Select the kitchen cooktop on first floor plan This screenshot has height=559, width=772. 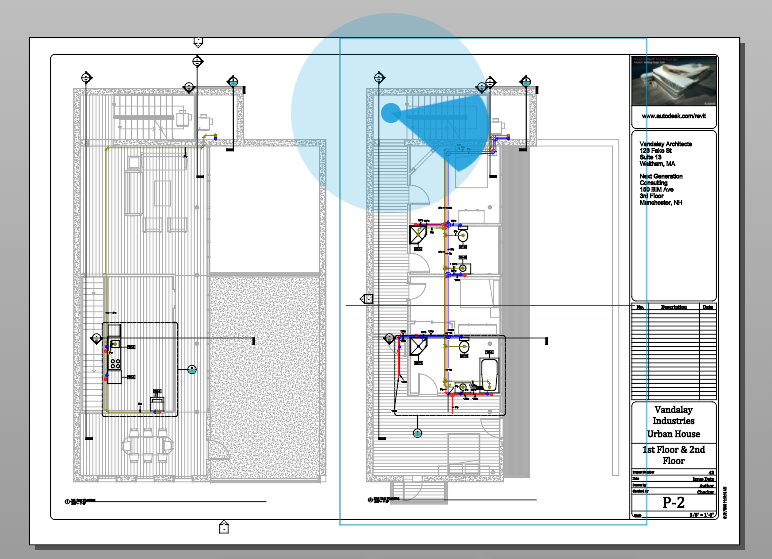click(x=115, y=364)
